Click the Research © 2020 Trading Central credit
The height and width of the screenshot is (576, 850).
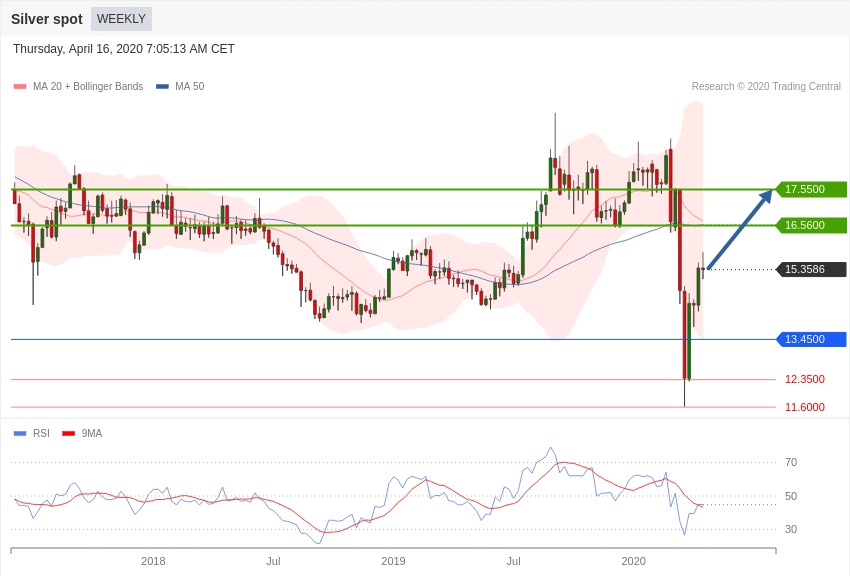point(766,86)
